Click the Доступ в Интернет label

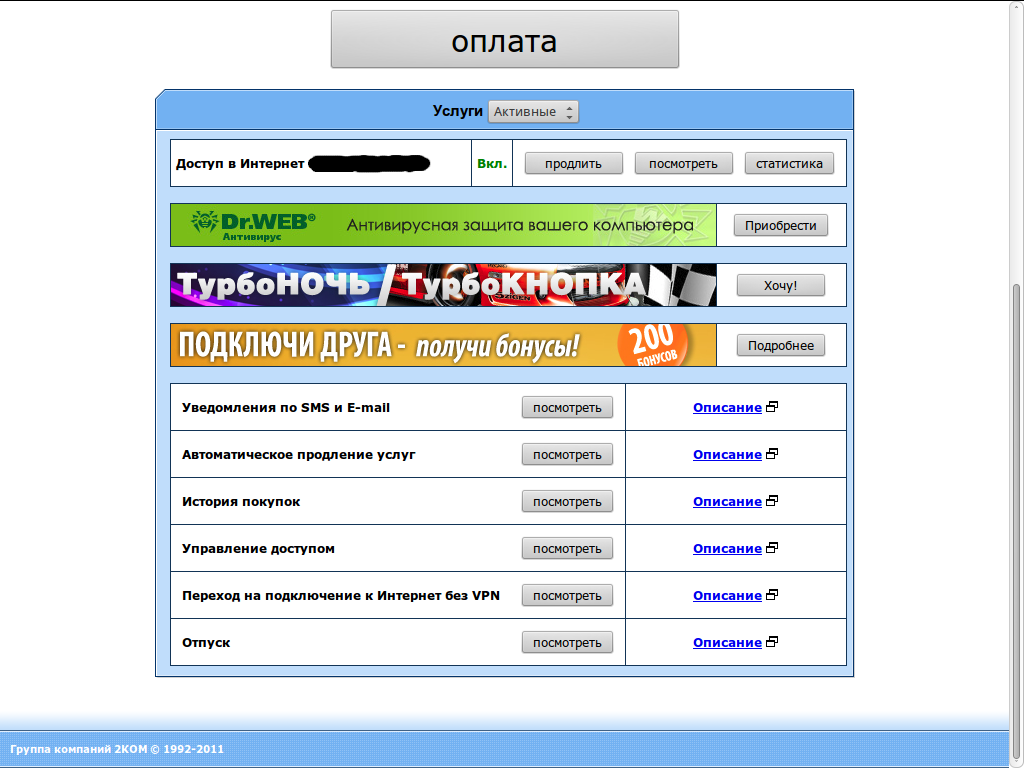tap(240, 163)
